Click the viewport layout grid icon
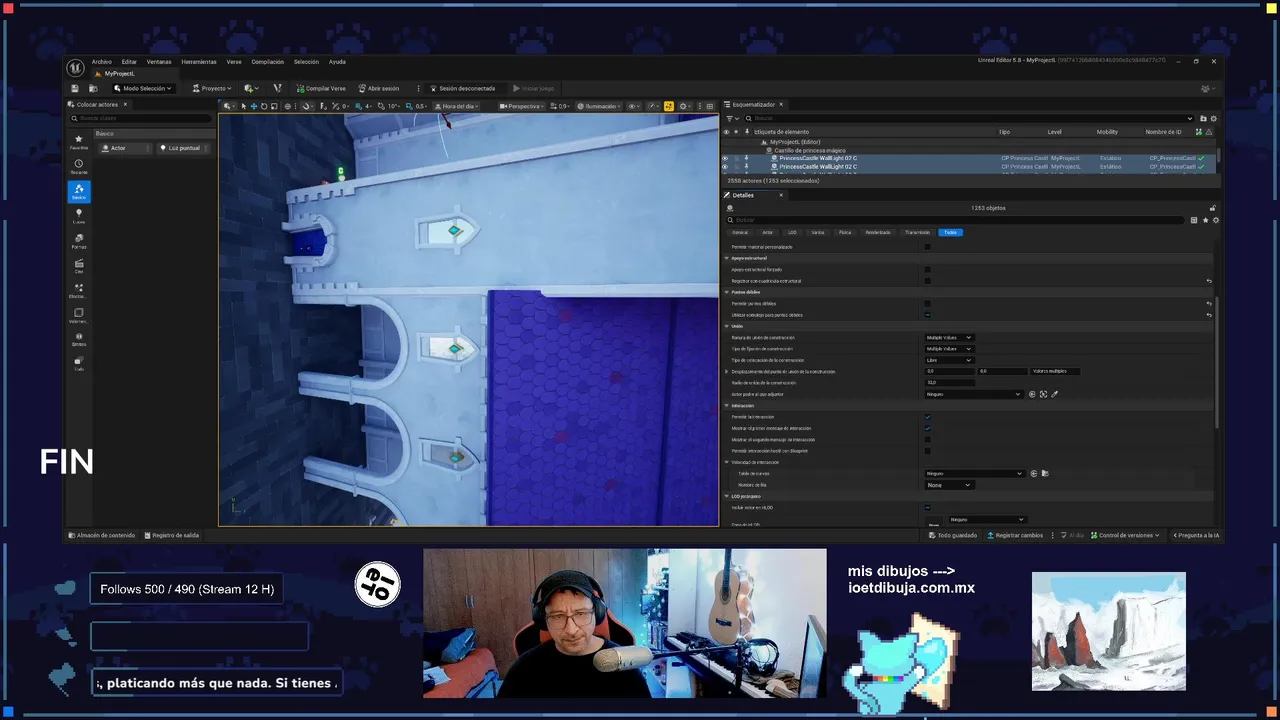Viewport: 1280px width, 720px height. 710,106
